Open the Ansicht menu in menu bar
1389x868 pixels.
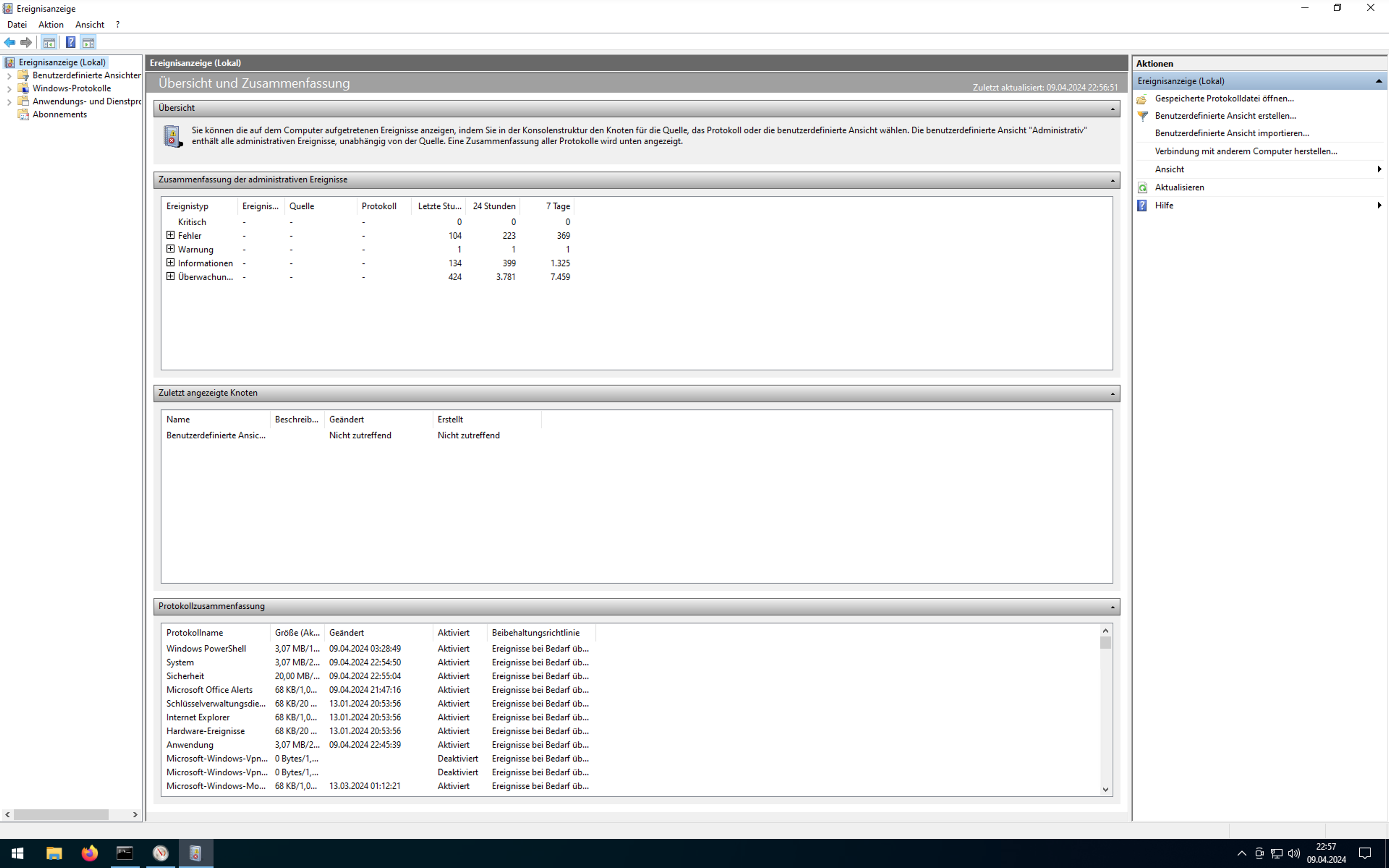(x=90, y=25)
